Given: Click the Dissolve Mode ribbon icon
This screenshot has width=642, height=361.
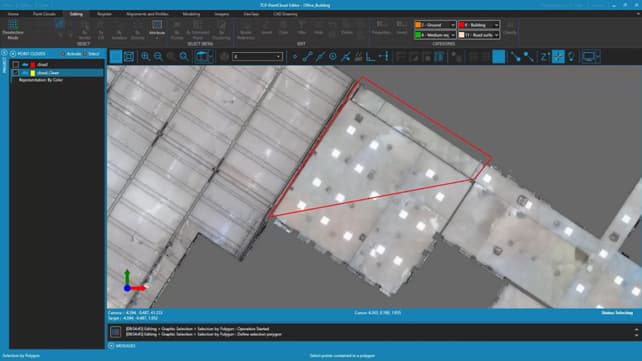Looking at the screenshot, I should tap(13, 29).
